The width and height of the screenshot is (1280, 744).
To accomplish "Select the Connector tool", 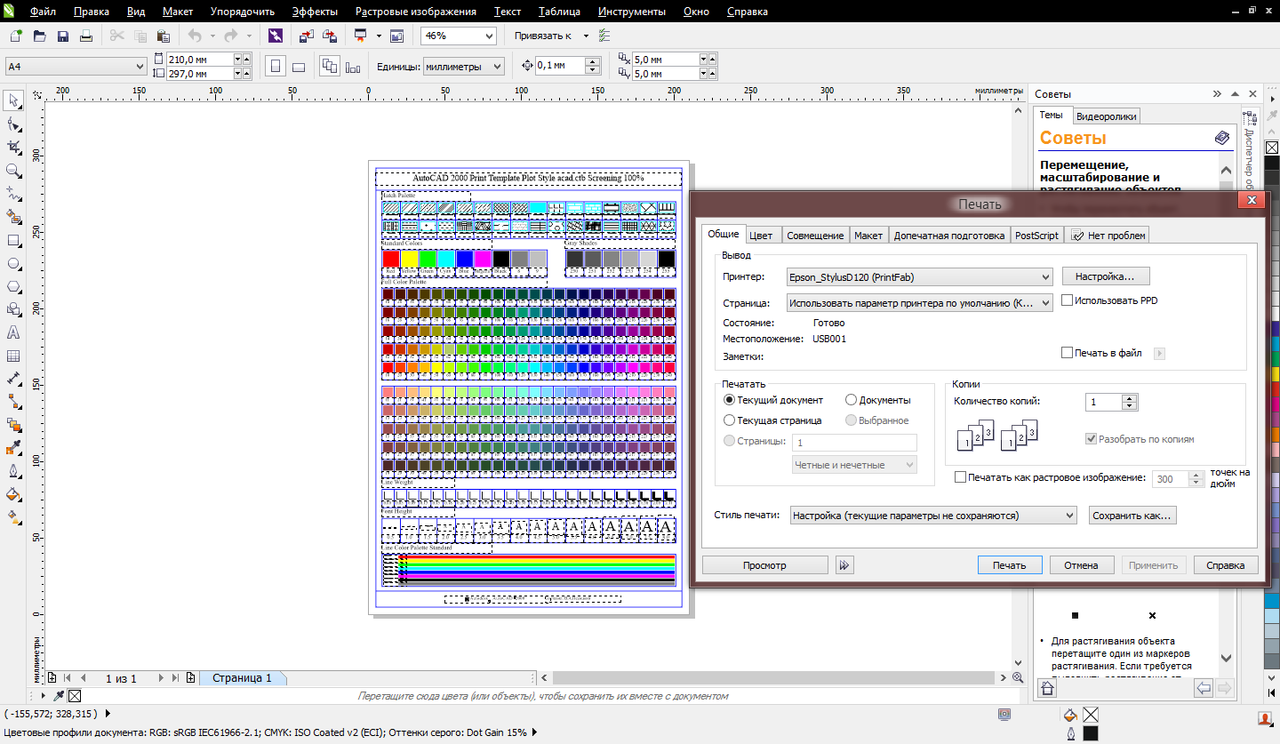I will [x=14, y=402].
